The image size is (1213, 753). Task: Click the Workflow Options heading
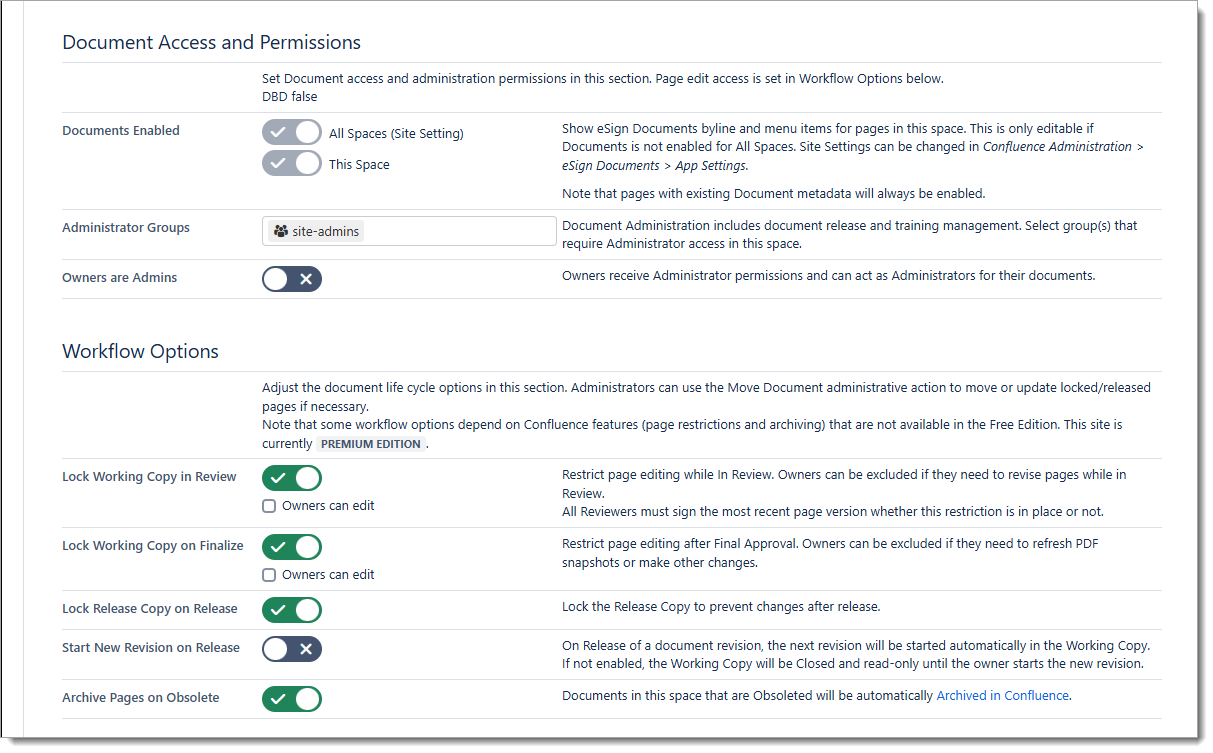click(140, 352)
